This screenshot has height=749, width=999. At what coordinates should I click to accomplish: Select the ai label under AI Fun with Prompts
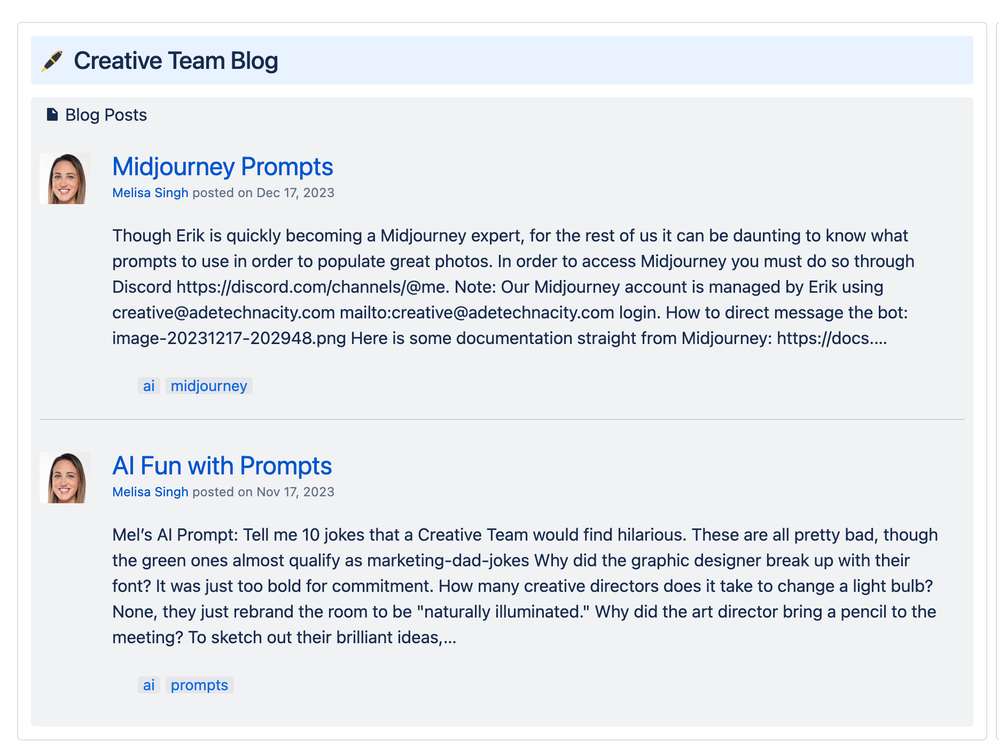point(148,685)
